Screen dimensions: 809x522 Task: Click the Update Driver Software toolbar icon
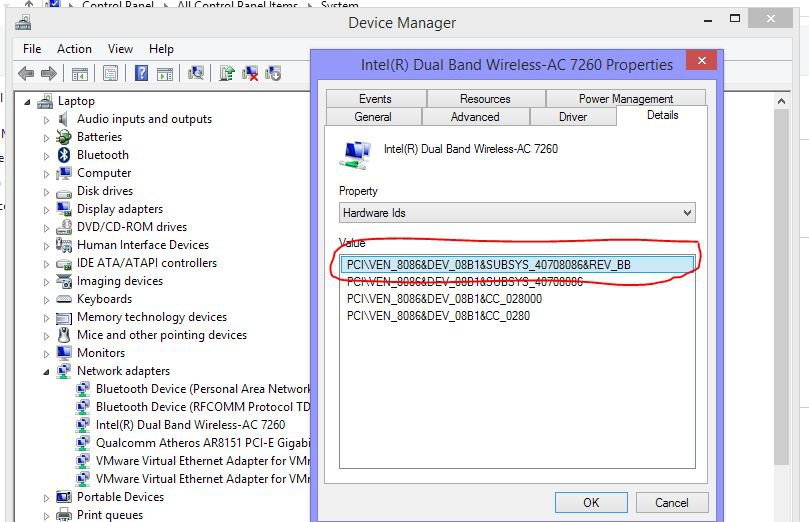tap(226, 73)
